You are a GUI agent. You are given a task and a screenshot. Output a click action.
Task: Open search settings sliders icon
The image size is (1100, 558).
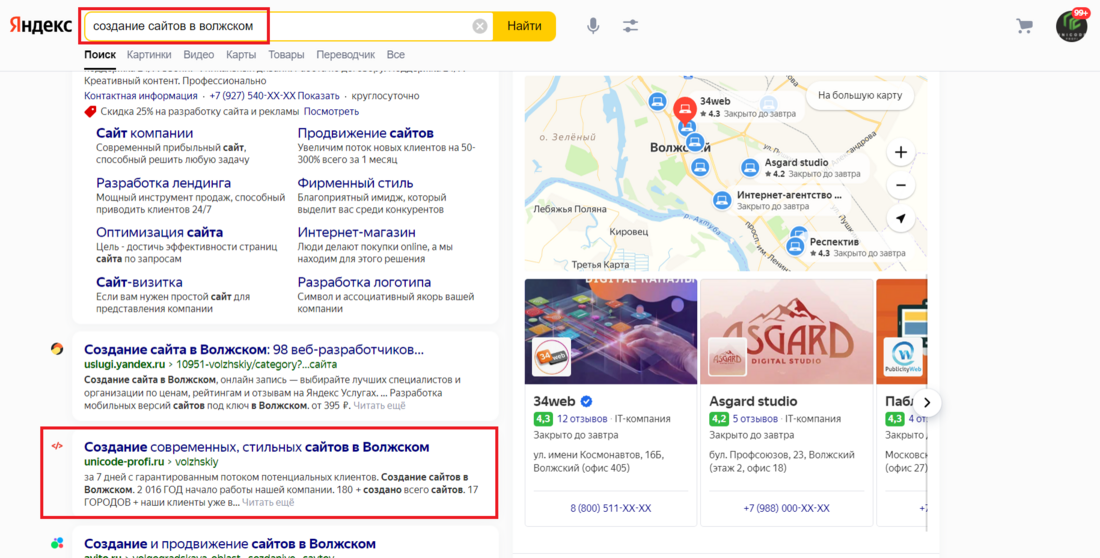pyautogui.click(x=630, y=26)
